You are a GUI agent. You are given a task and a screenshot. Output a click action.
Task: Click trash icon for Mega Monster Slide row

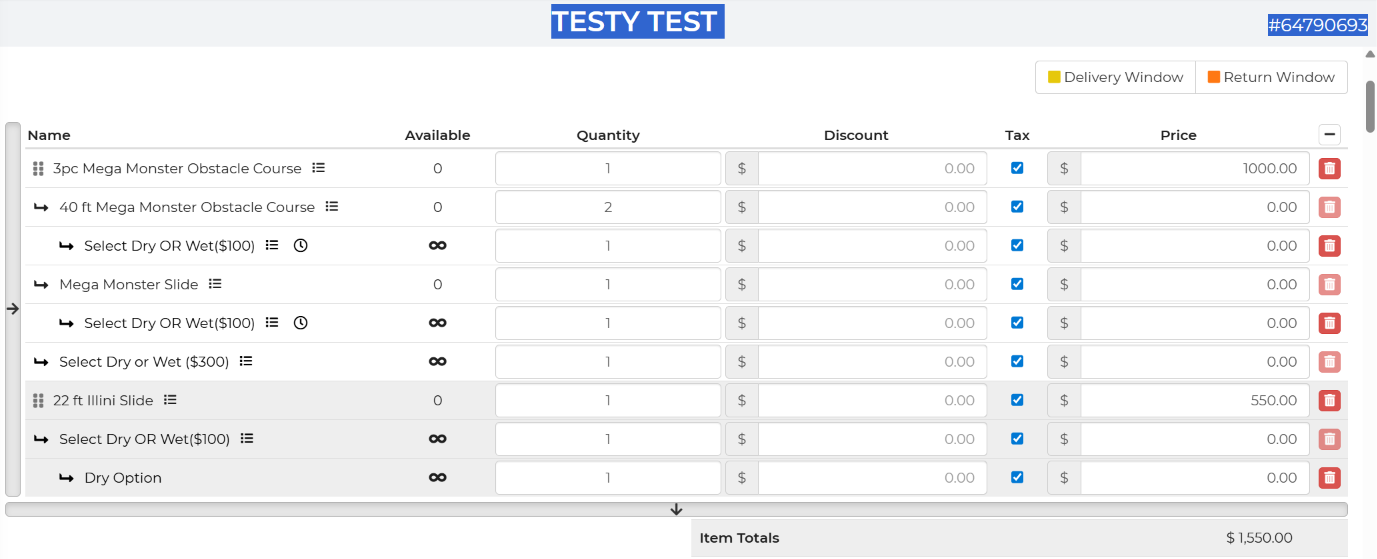[1329, 284]
